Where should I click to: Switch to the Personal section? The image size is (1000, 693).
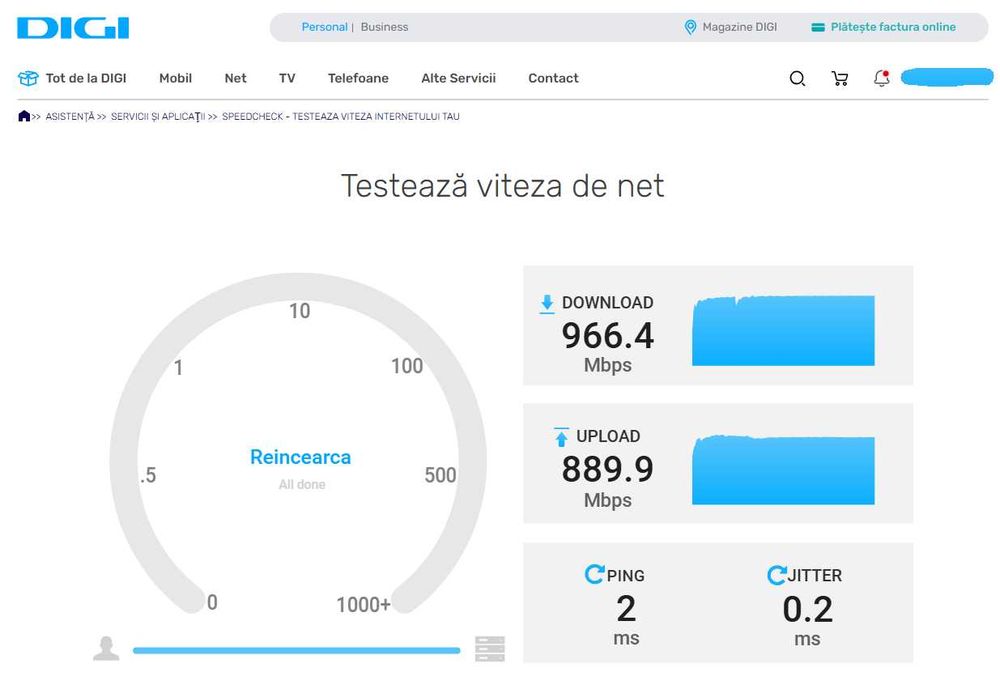(324, 27)
